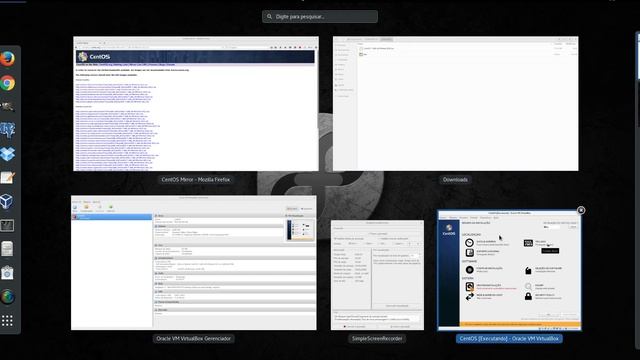Launch the notepad text editor dock icon

click(7, 178)
